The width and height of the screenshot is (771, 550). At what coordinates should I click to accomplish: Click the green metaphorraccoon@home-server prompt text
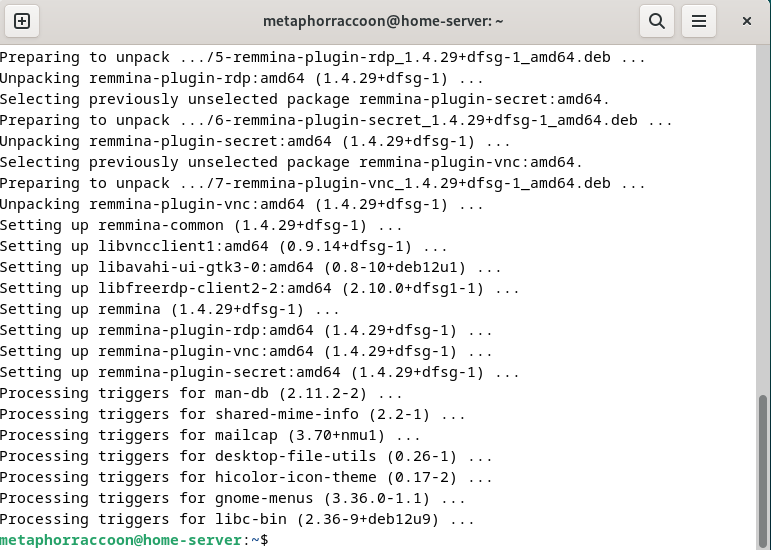coord(121,540)
